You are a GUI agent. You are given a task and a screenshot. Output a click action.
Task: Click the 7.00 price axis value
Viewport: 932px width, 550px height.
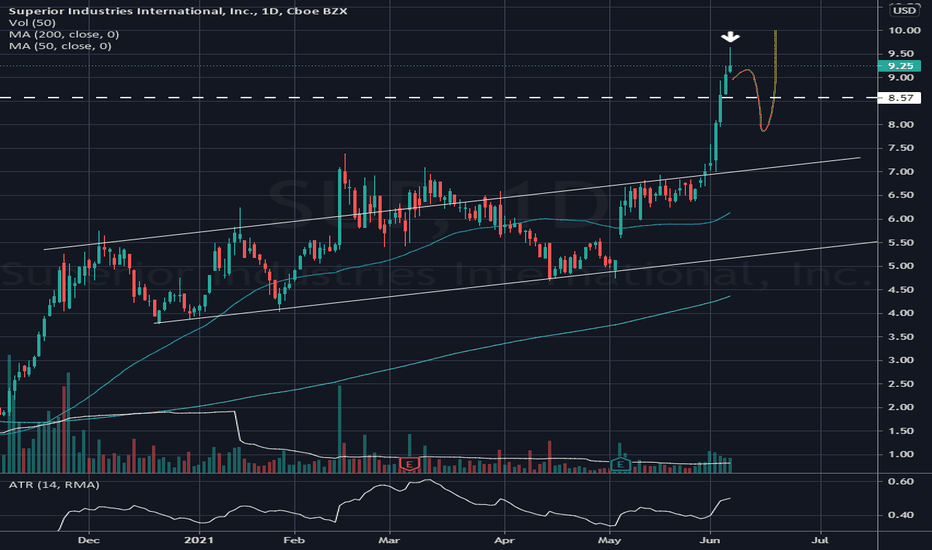tap(901, 172)
